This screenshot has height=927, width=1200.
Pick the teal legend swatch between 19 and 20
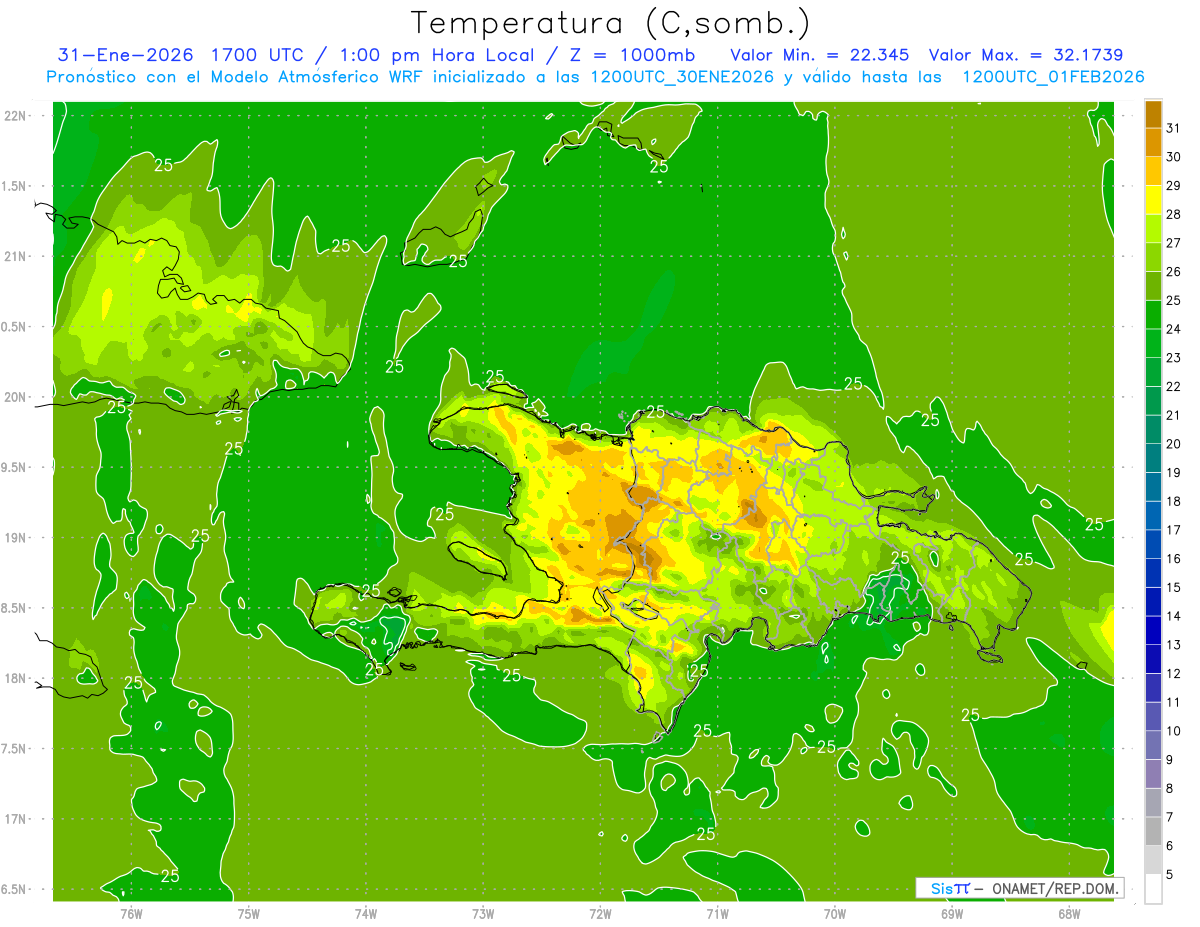[1153, 458]
